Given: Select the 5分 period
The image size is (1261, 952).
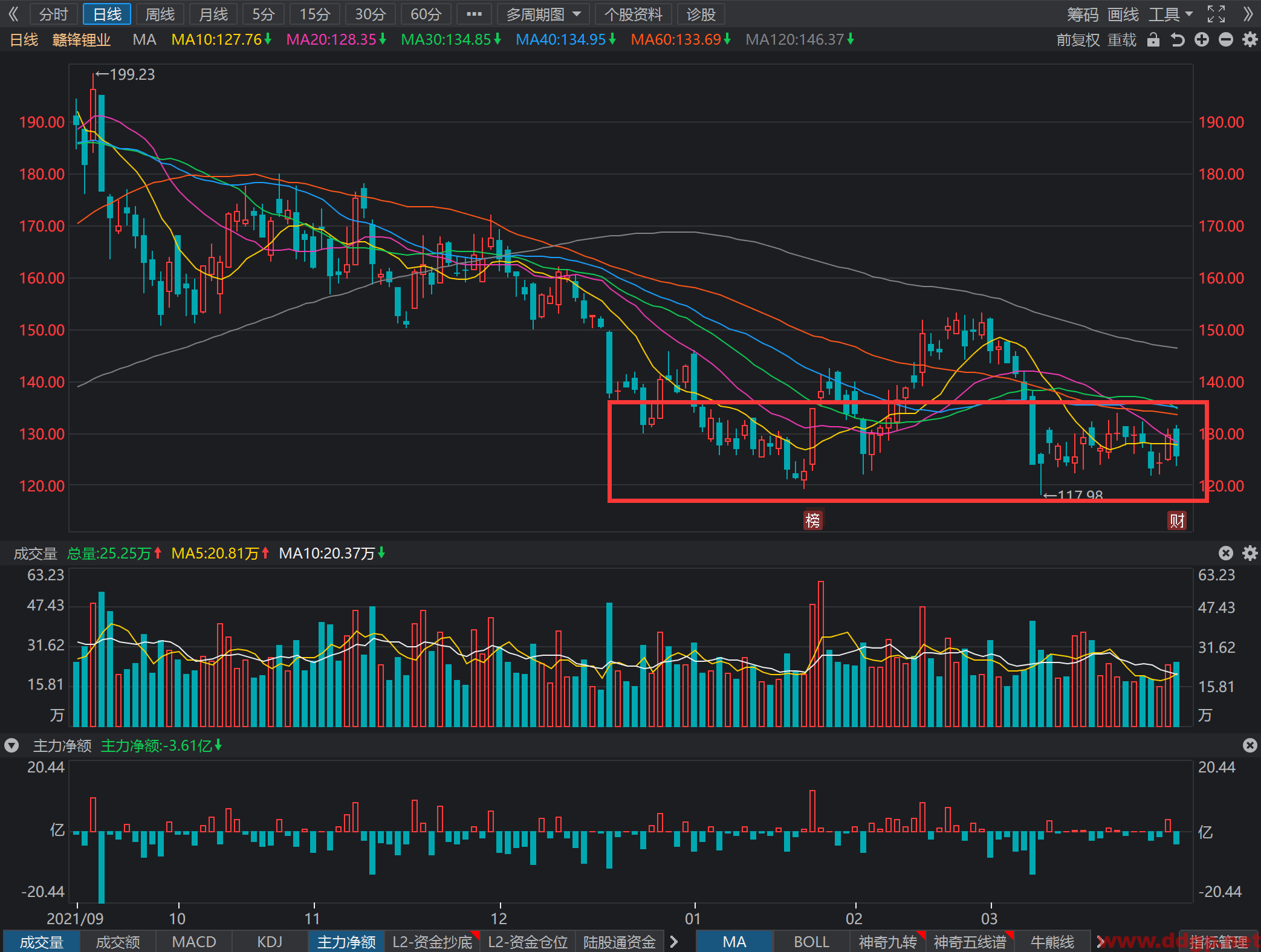Looking at the screenshot, I should [x=264, y=14].
